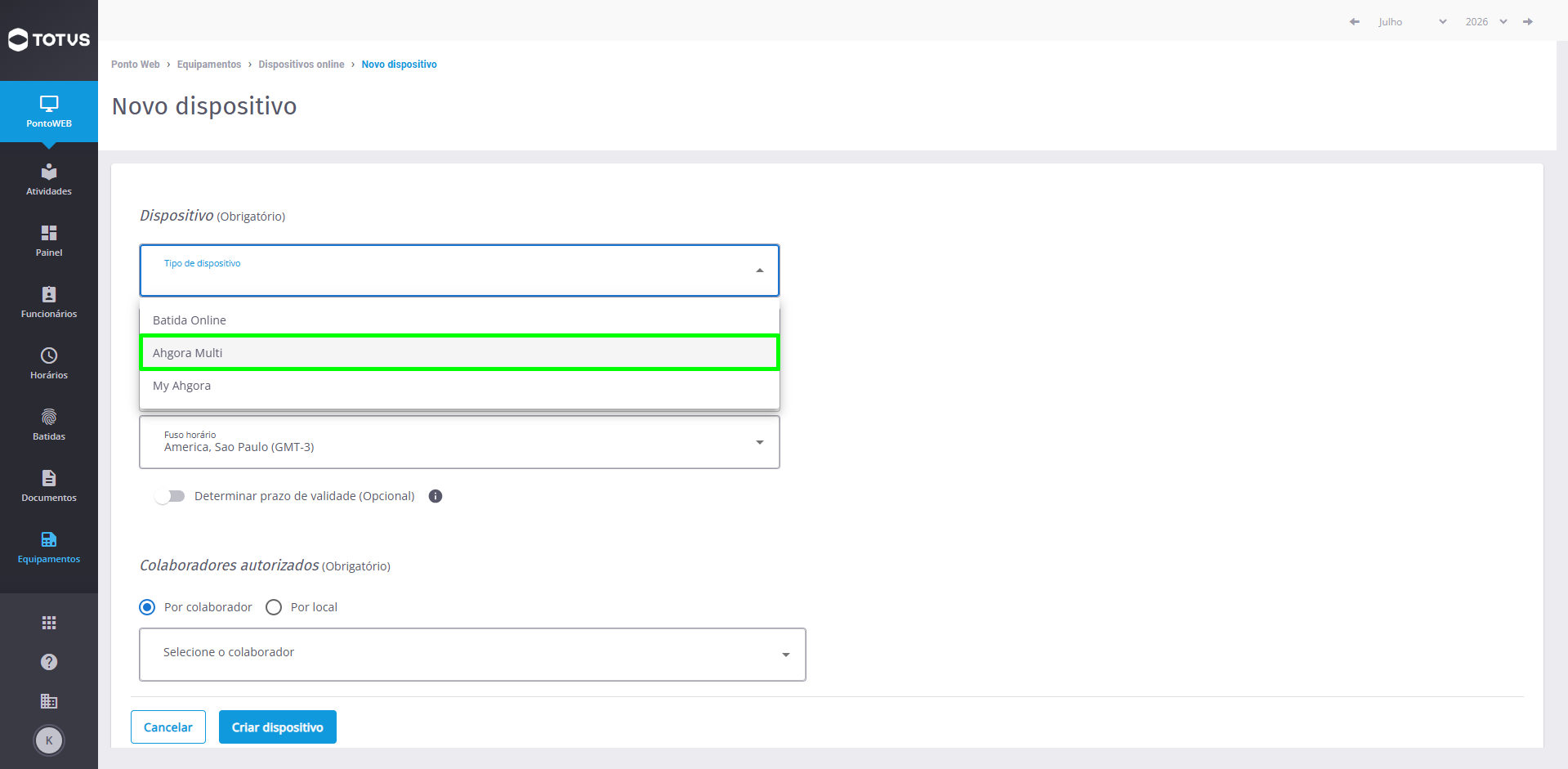1568x769 pixels.
Task: Toggle Determinar prazo de validade switch
Action: coord(170,496)
